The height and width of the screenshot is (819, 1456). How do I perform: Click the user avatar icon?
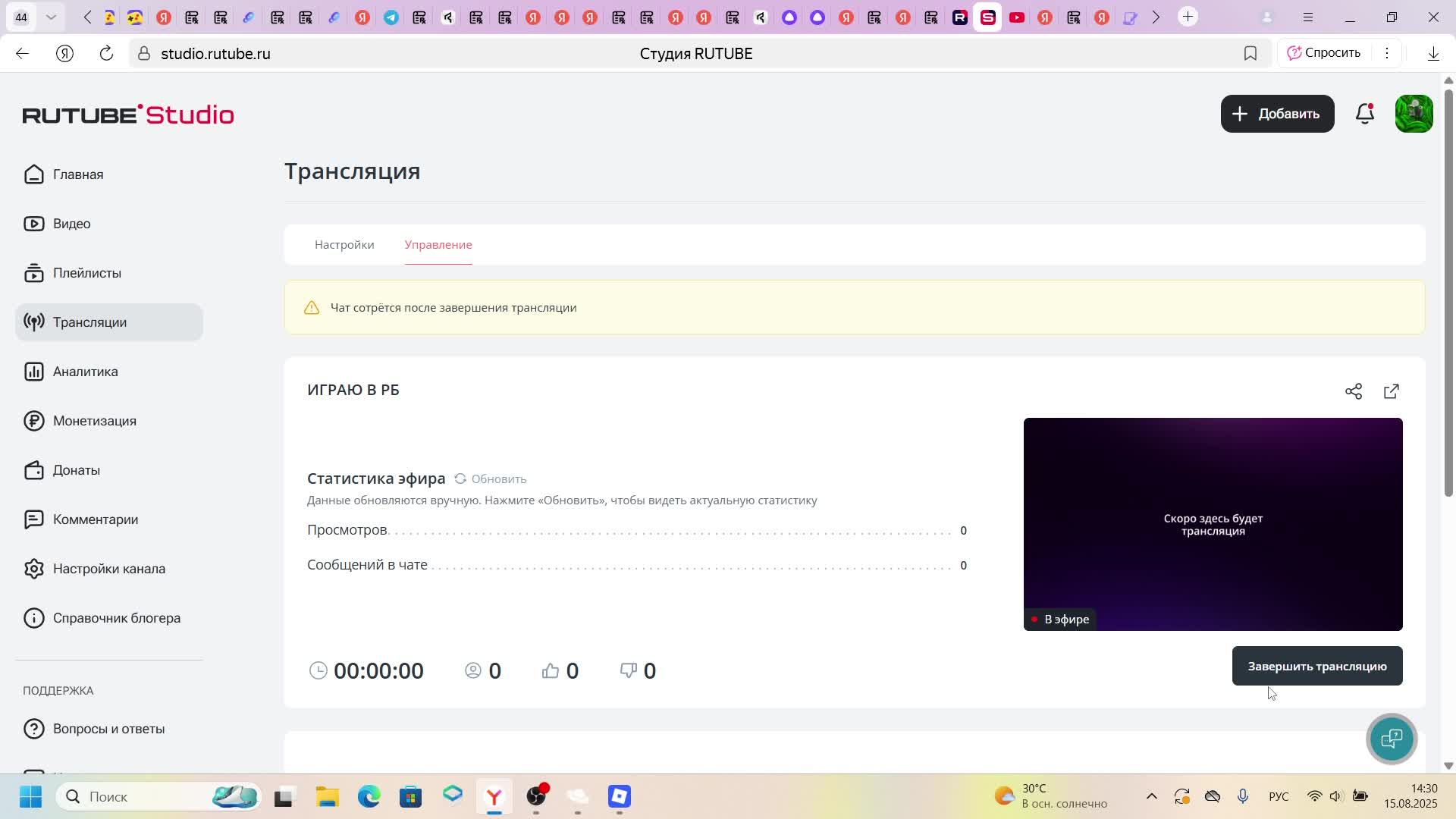(x=1414, y=114)
